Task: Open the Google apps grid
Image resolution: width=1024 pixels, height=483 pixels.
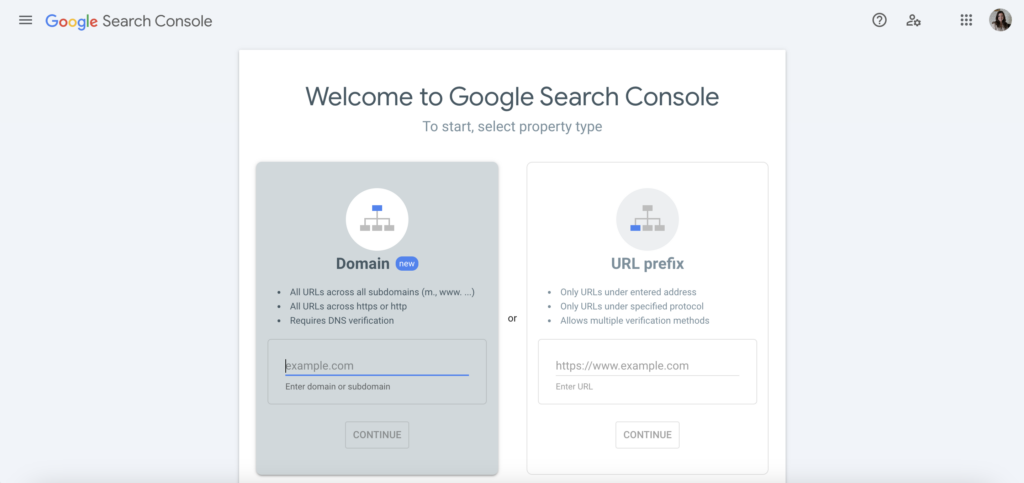Action: (966, 20)
